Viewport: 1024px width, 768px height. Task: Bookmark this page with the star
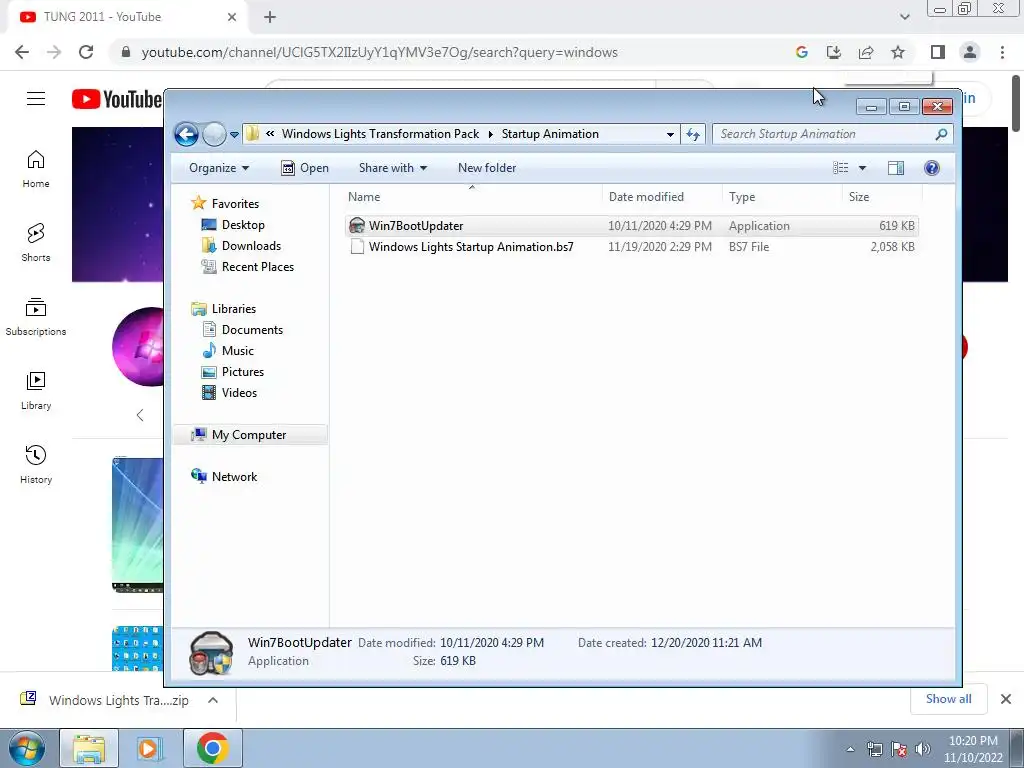(898, 52)
